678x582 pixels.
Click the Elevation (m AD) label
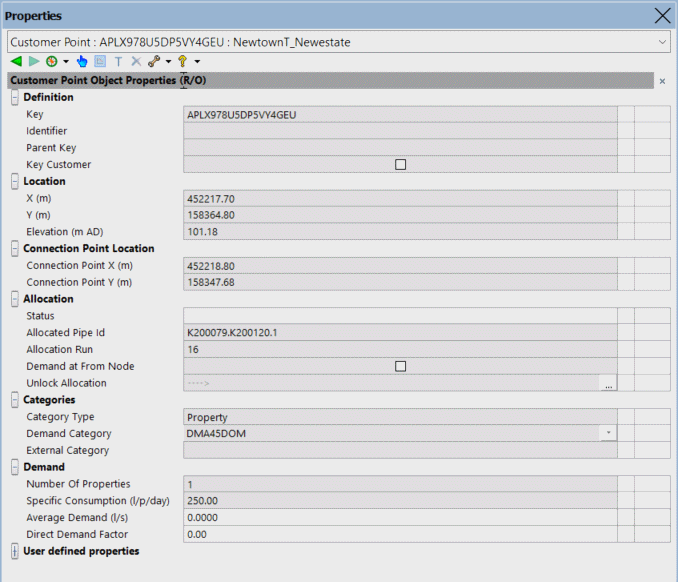[64, 232]
